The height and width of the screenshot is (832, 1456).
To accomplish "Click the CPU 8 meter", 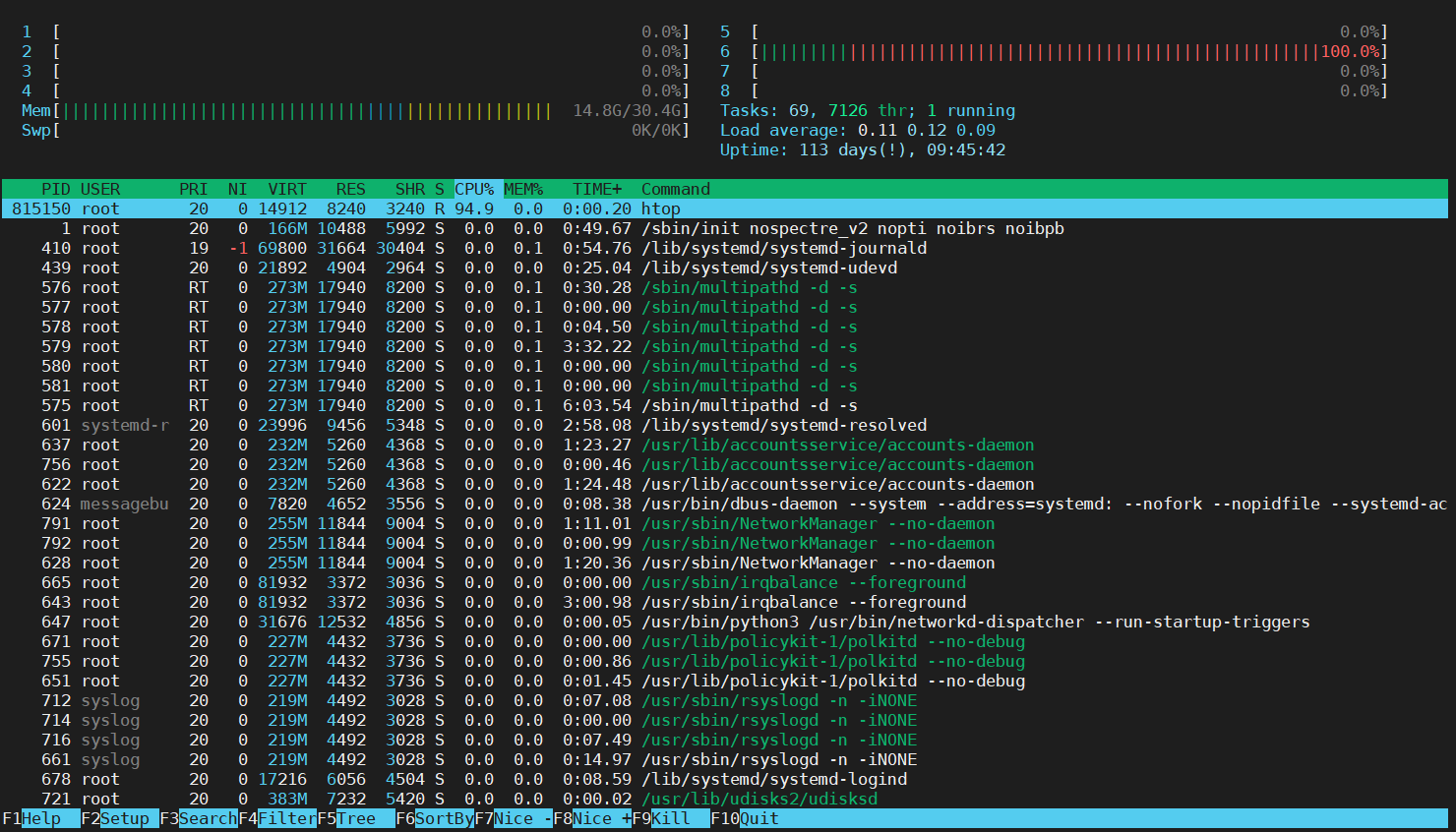I will [1054, 90].
